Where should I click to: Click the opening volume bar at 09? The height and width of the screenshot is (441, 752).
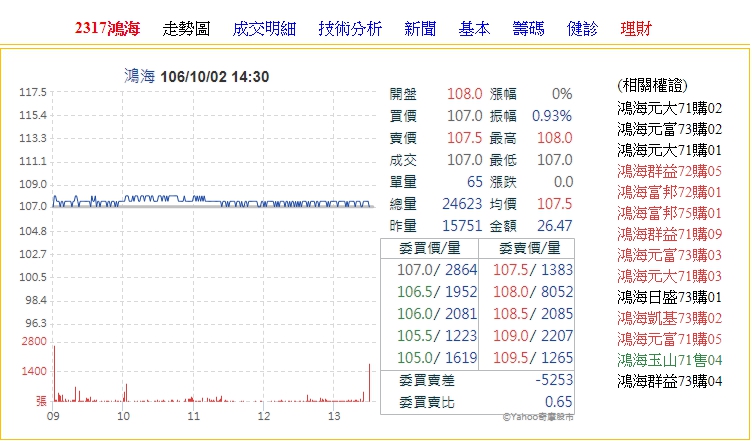tap(54, 373)
